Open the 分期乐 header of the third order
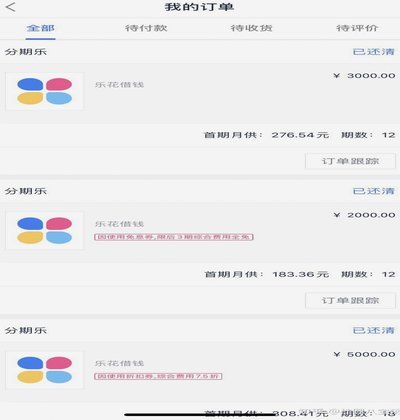 tap(26, 331)
